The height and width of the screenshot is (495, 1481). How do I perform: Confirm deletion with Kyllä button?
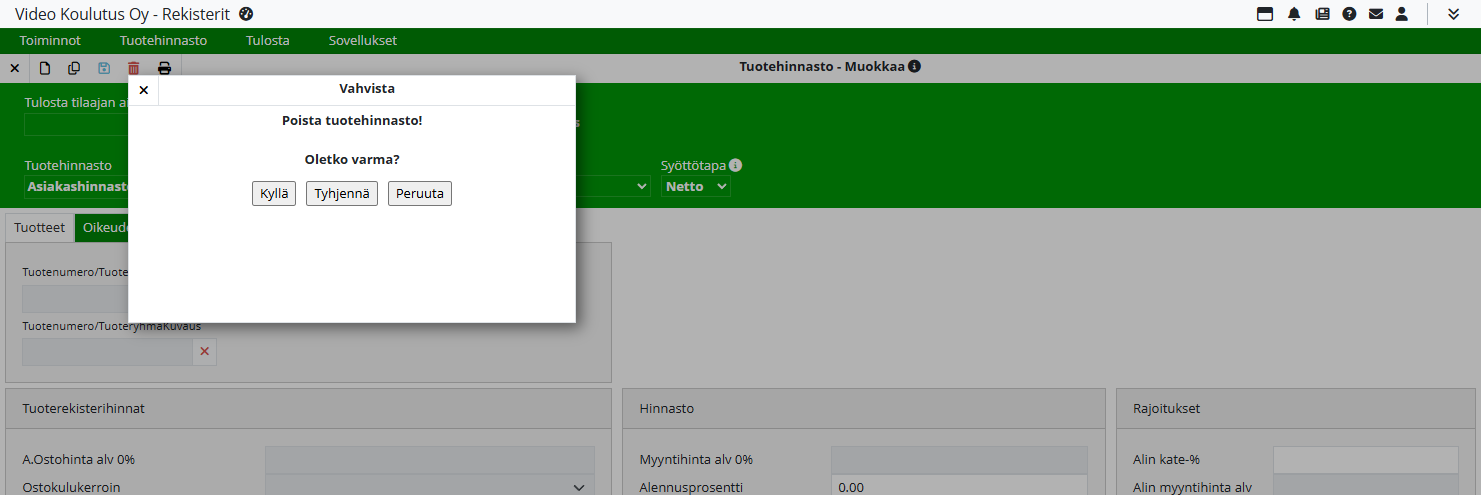point(273,194)
